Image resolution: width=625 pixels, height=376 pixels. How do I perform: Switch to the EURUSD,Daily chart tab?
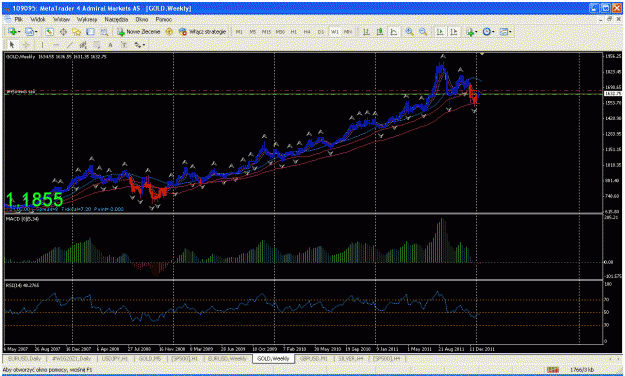[24, 359]
